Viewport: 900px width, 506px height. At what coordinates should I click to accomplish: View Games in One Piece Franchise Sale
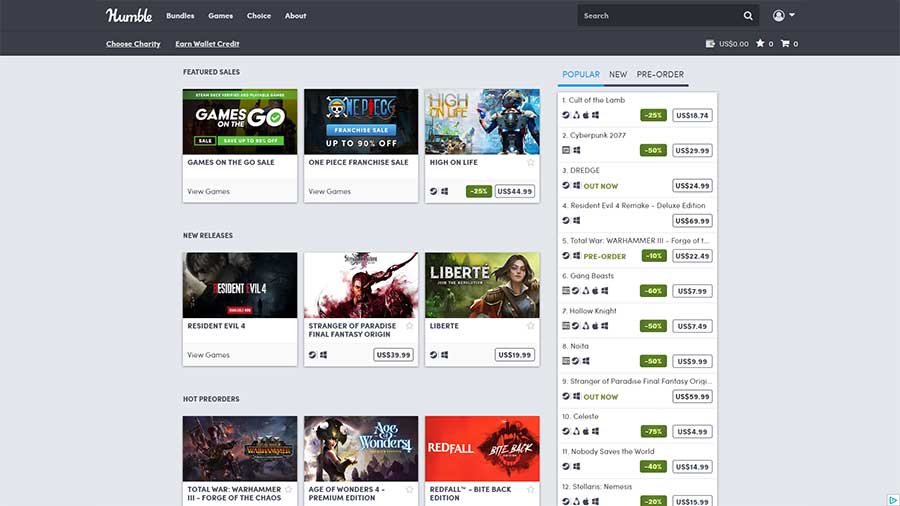pos(329,192)
